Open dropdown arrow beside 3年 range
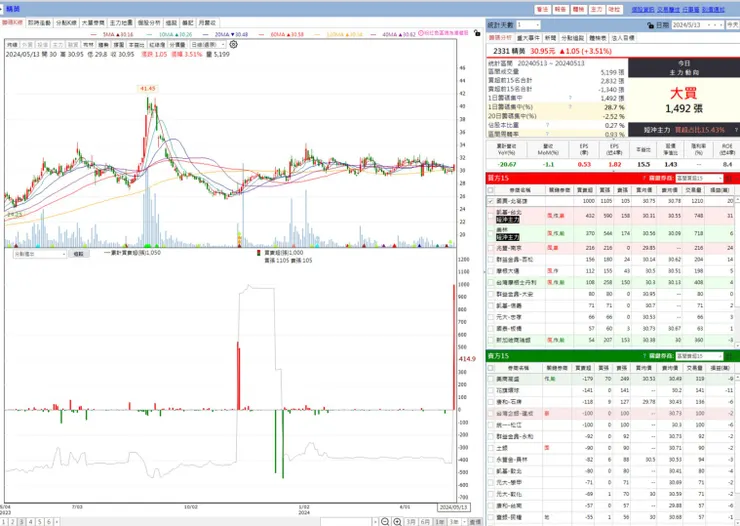This screenshot has height=526, width=740. 464,522
